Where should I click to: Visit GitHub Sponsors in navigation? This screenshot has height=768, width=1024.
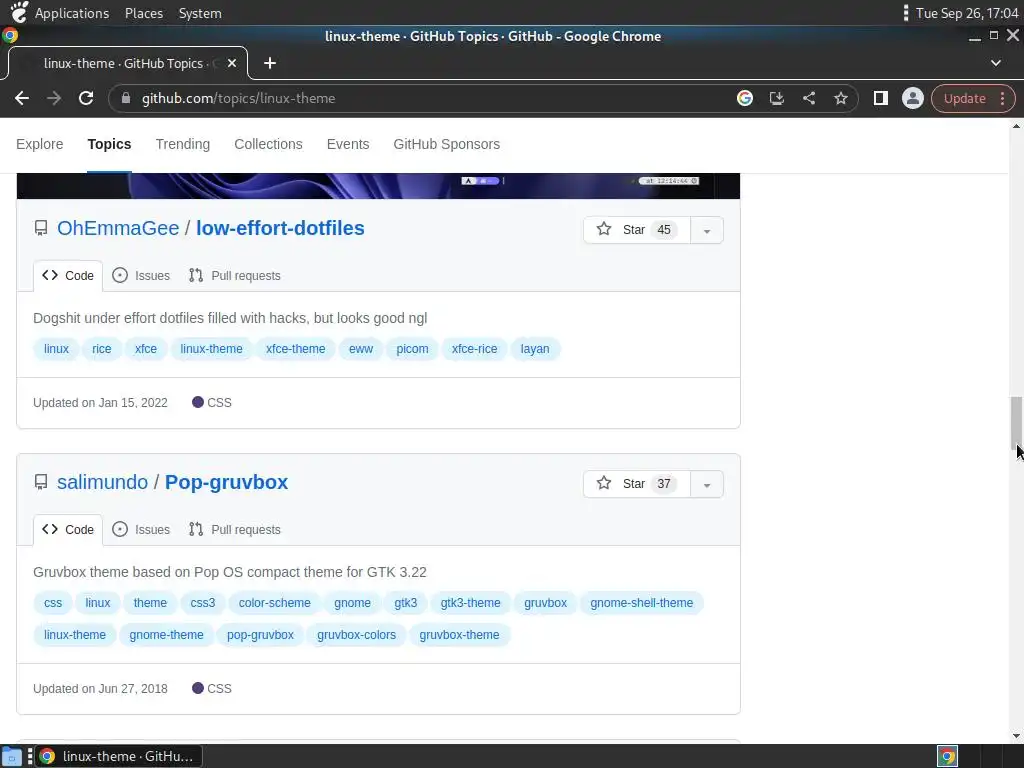447,144
